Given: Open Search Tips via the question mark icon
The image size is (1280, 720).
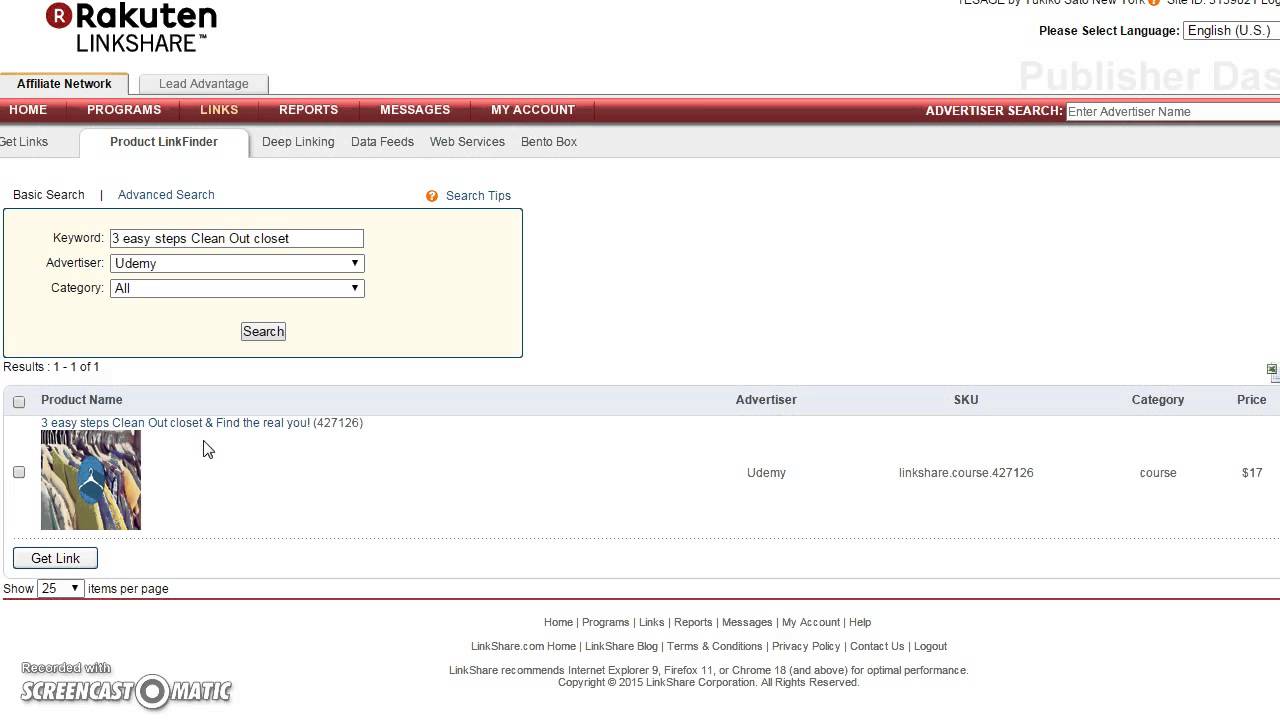Looking at the screenshot, I should coord(431,195).
